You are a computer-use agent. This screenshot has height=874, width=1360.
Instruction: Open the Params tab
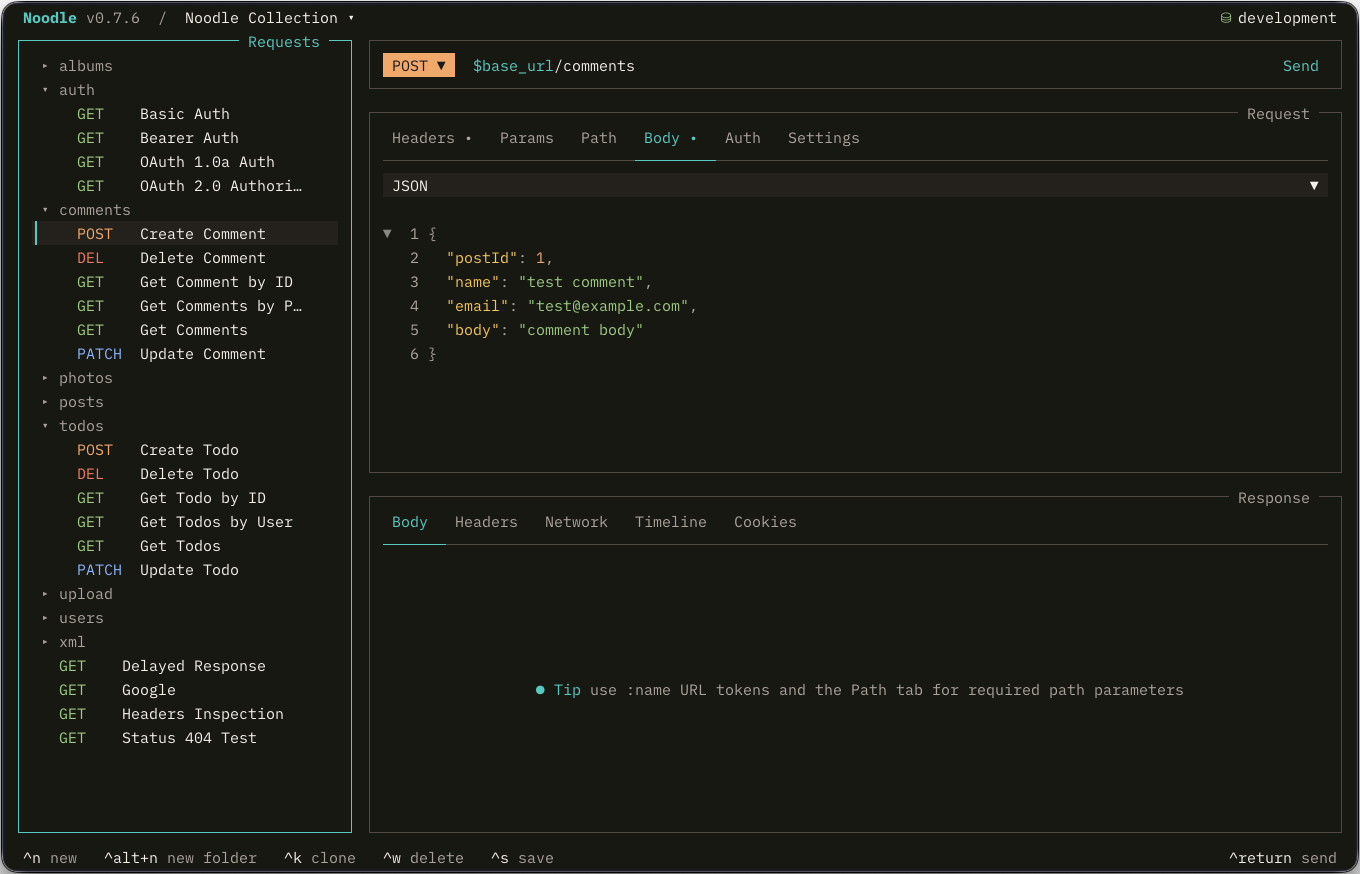pyautogui.click(x=527, y=138)
